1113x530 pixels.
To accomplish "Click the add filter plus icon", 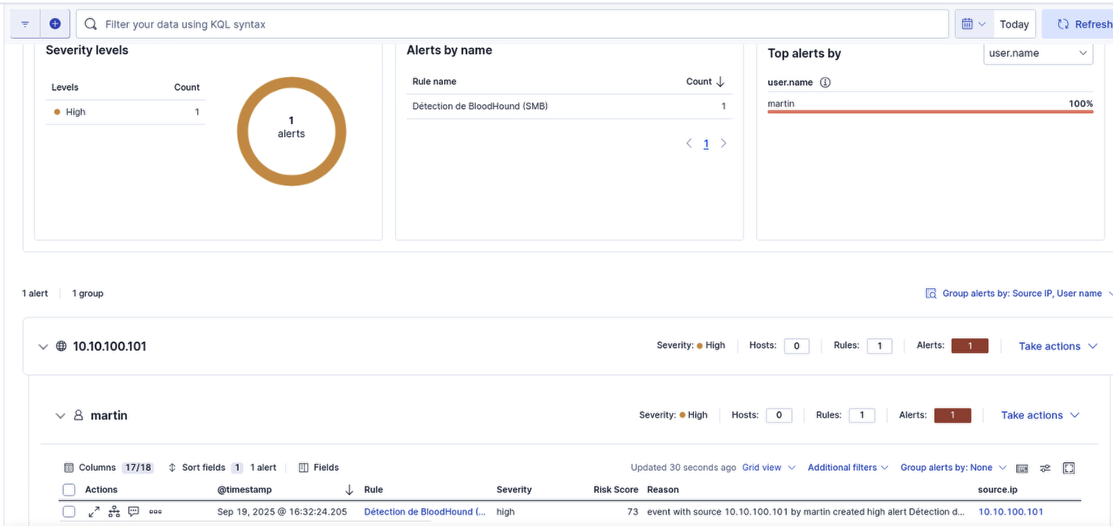I will click(x=55, y=24).
